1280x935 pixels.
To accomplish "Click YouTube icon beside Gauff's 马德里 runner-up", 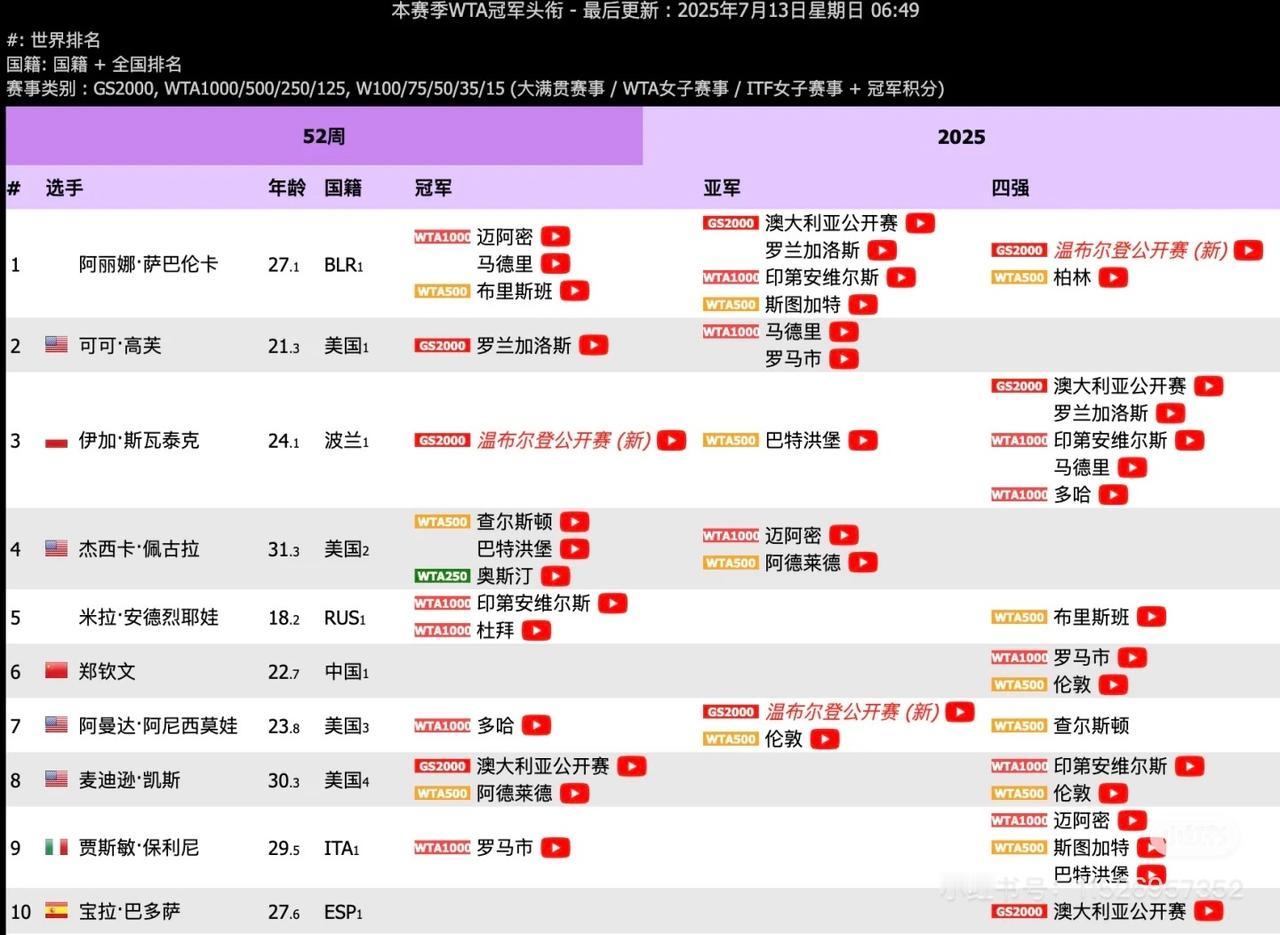I will (x=844, y=331).
